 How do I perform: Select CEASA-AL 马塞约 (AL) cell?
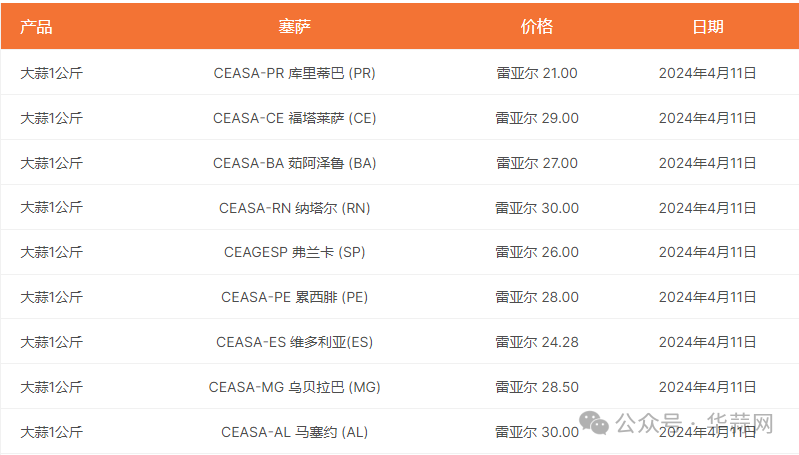(295, 432)
